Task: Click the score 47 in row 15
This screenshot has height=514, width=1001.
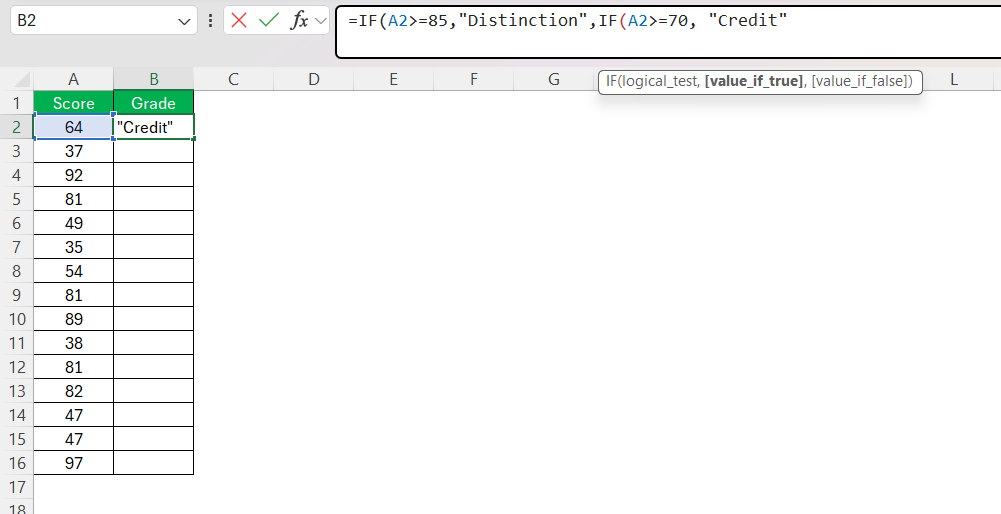Action: pyautogui.click(x=73, y=439)
